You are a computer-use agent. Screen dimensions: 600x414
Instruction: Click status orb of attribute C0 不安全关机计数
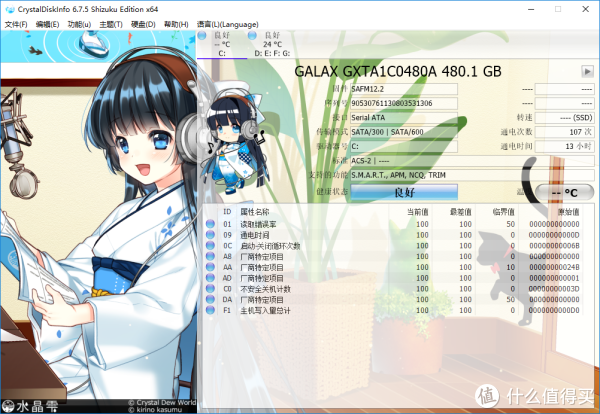click(x=210, y=288)
